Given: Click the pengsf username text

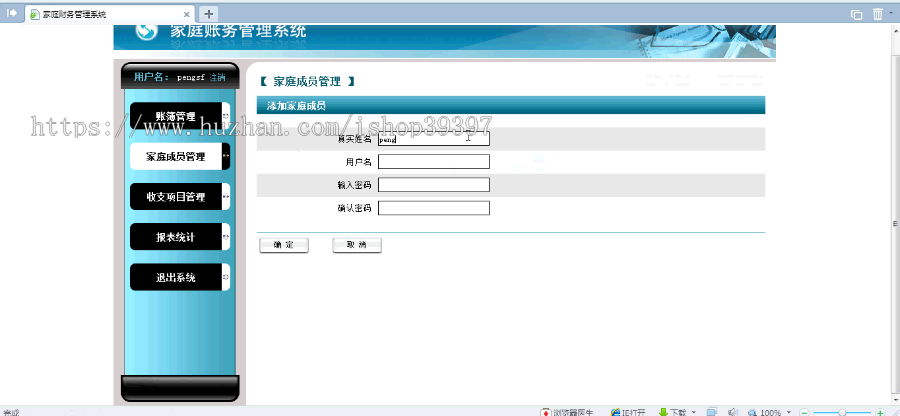Looking at the screenshot, I should (x=191, y=77).
